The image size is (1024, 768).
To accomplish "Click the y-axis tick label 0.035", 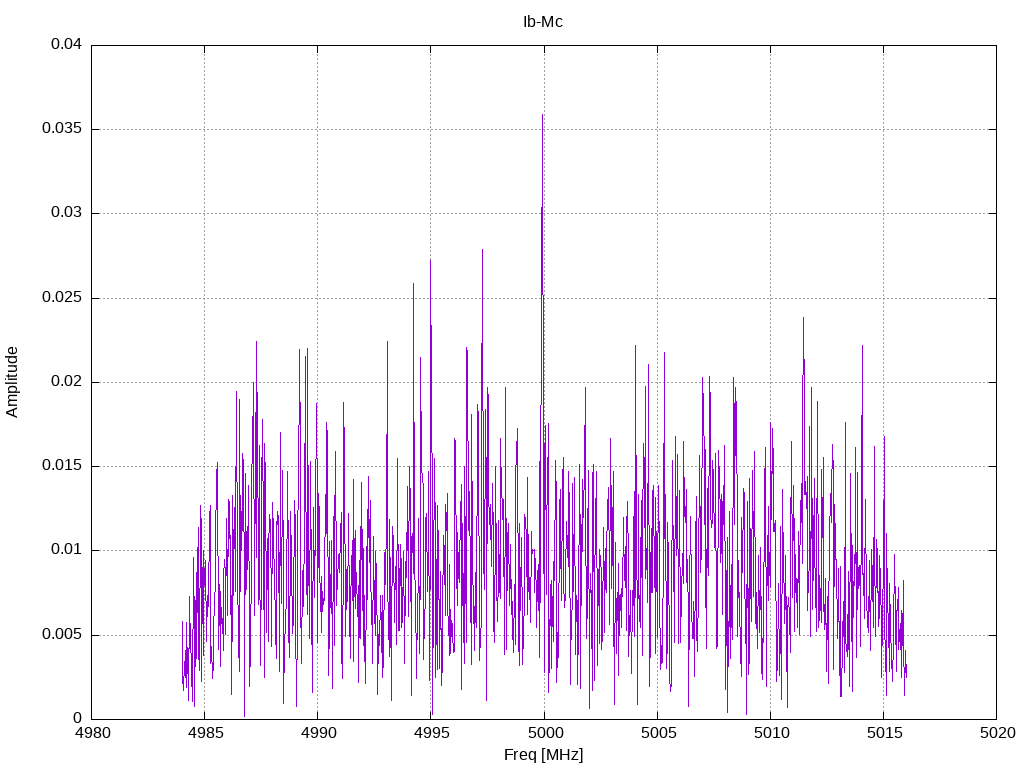I will [x=62, y=129].
